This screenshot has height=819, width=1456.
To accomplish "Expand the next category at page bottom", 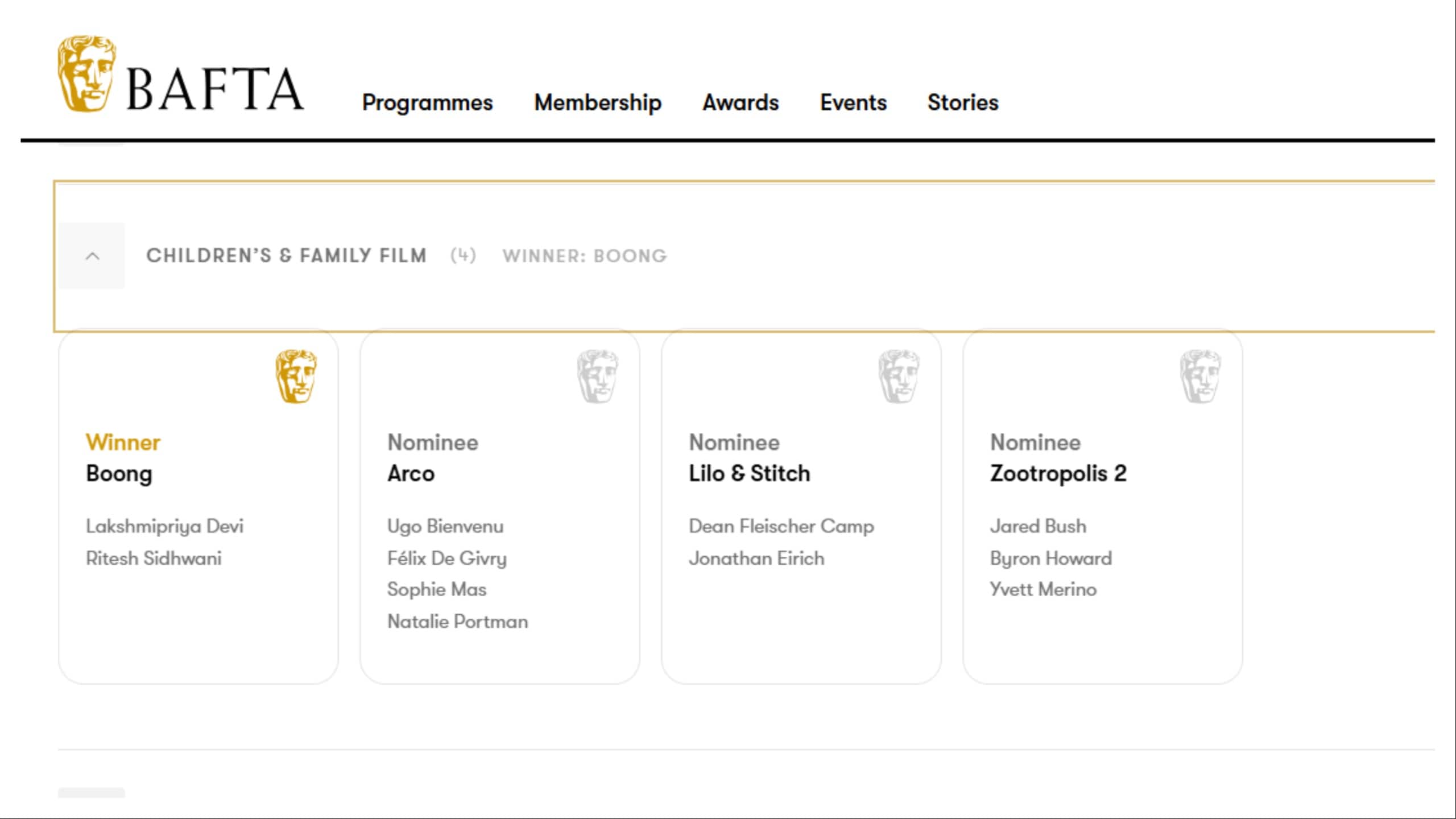I will point(91,793).
